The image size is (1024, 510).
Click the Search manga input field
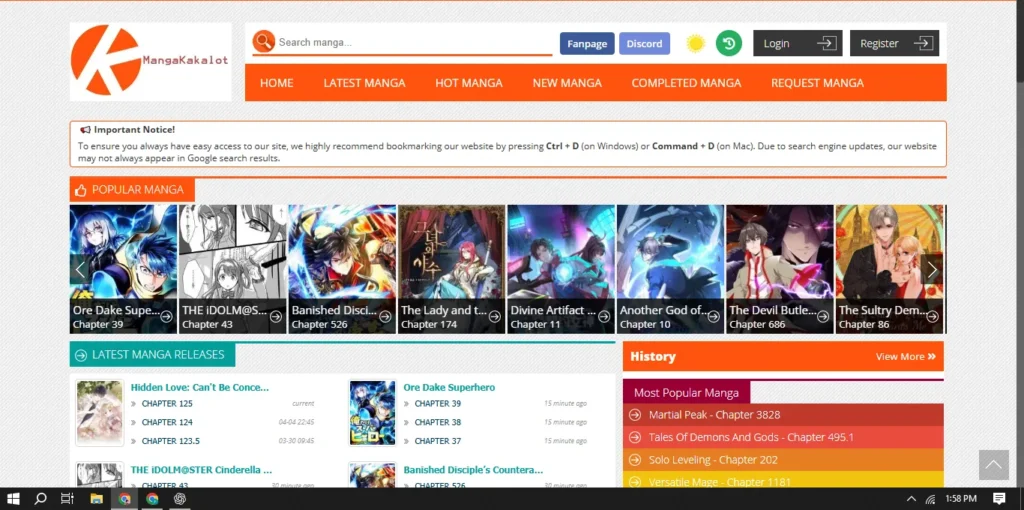coord(412,43)
